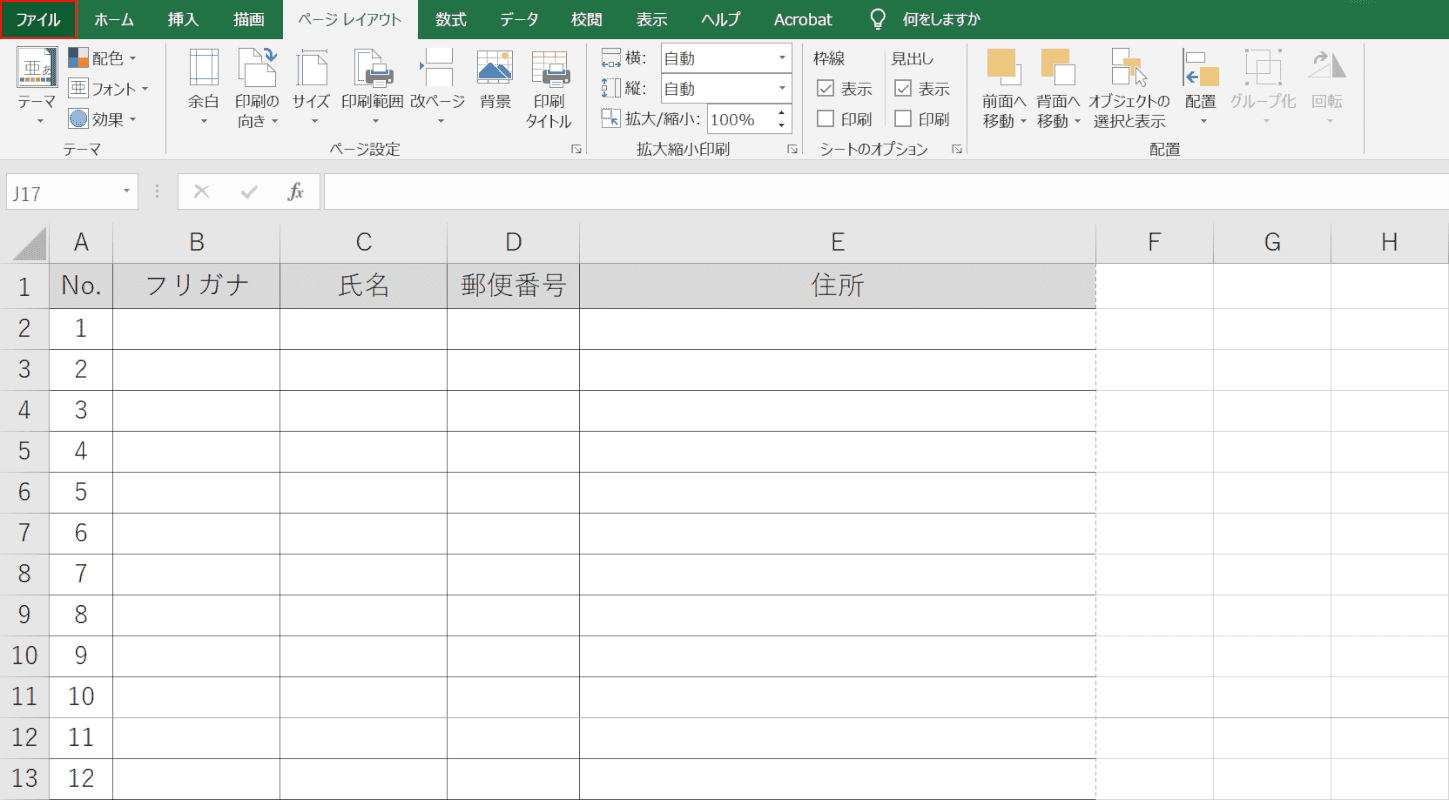Click the 氏名 header cell
1449x800 pixels.
click(364, 286)
